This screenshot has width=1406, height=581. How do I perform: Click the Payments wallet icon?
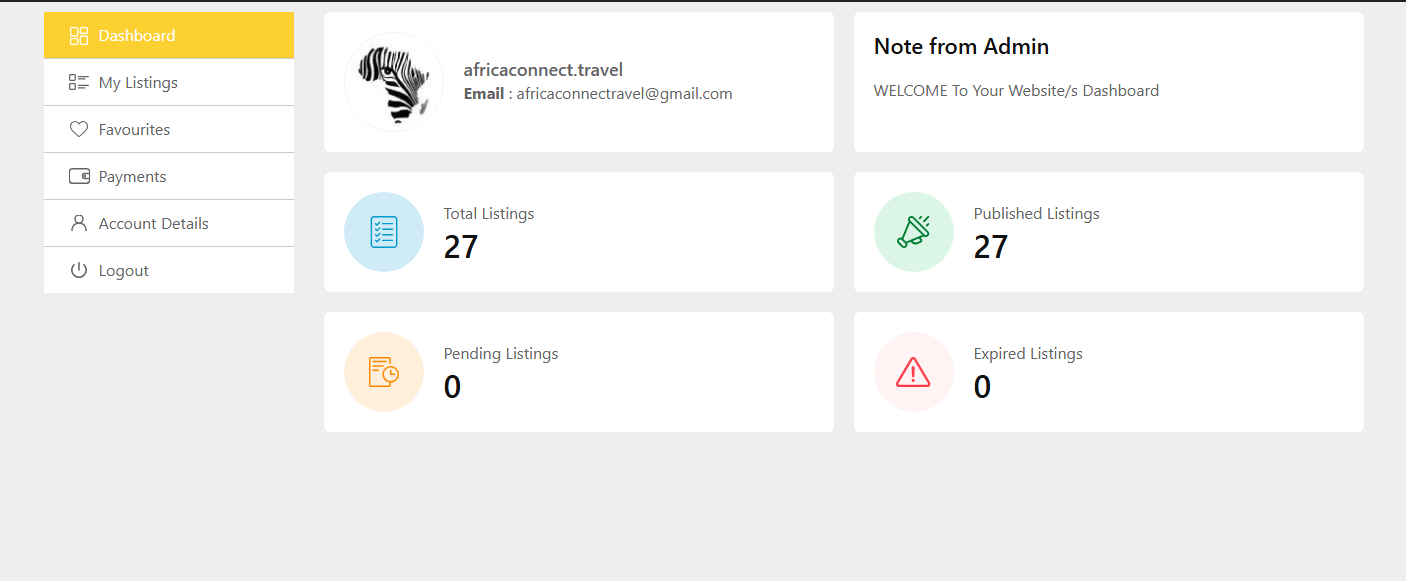click(x=79, y=177)
